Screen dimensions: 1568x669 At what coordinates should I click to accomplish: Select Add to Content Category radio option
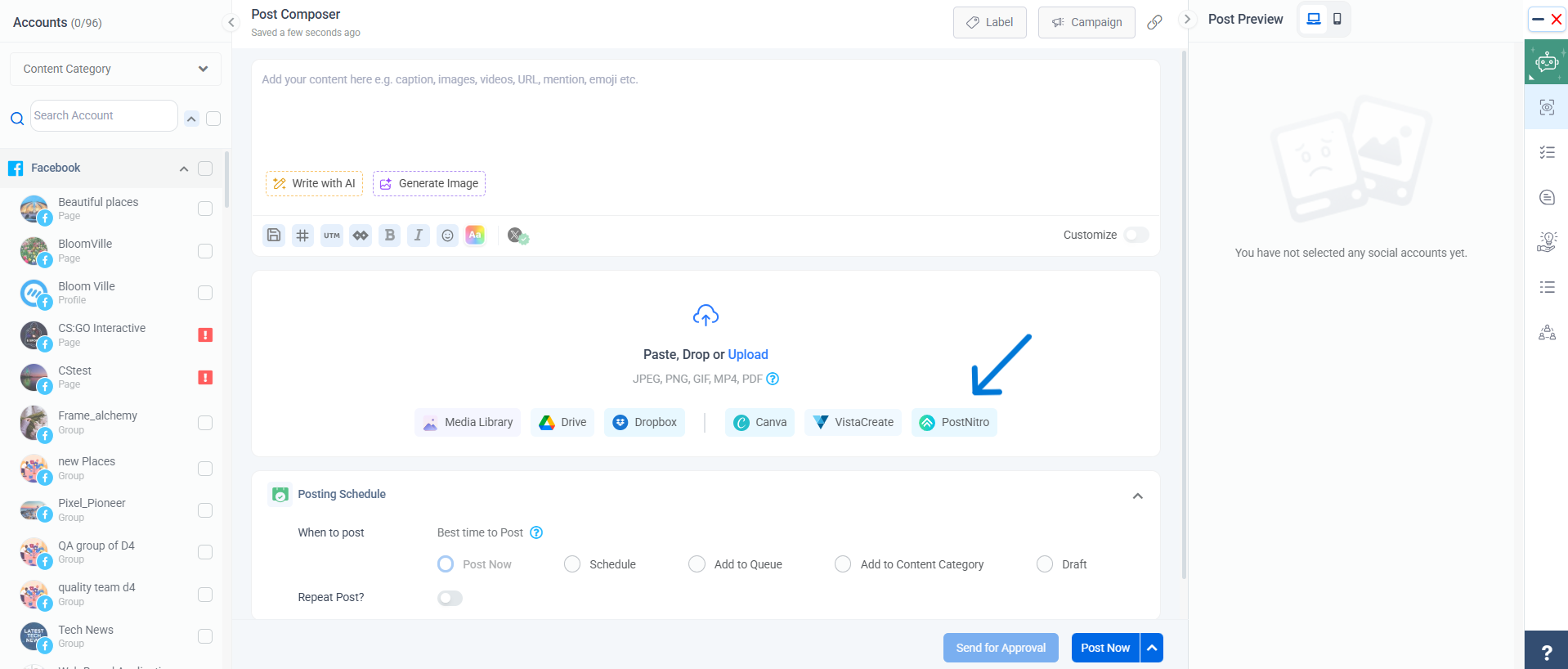coord(843,564)
